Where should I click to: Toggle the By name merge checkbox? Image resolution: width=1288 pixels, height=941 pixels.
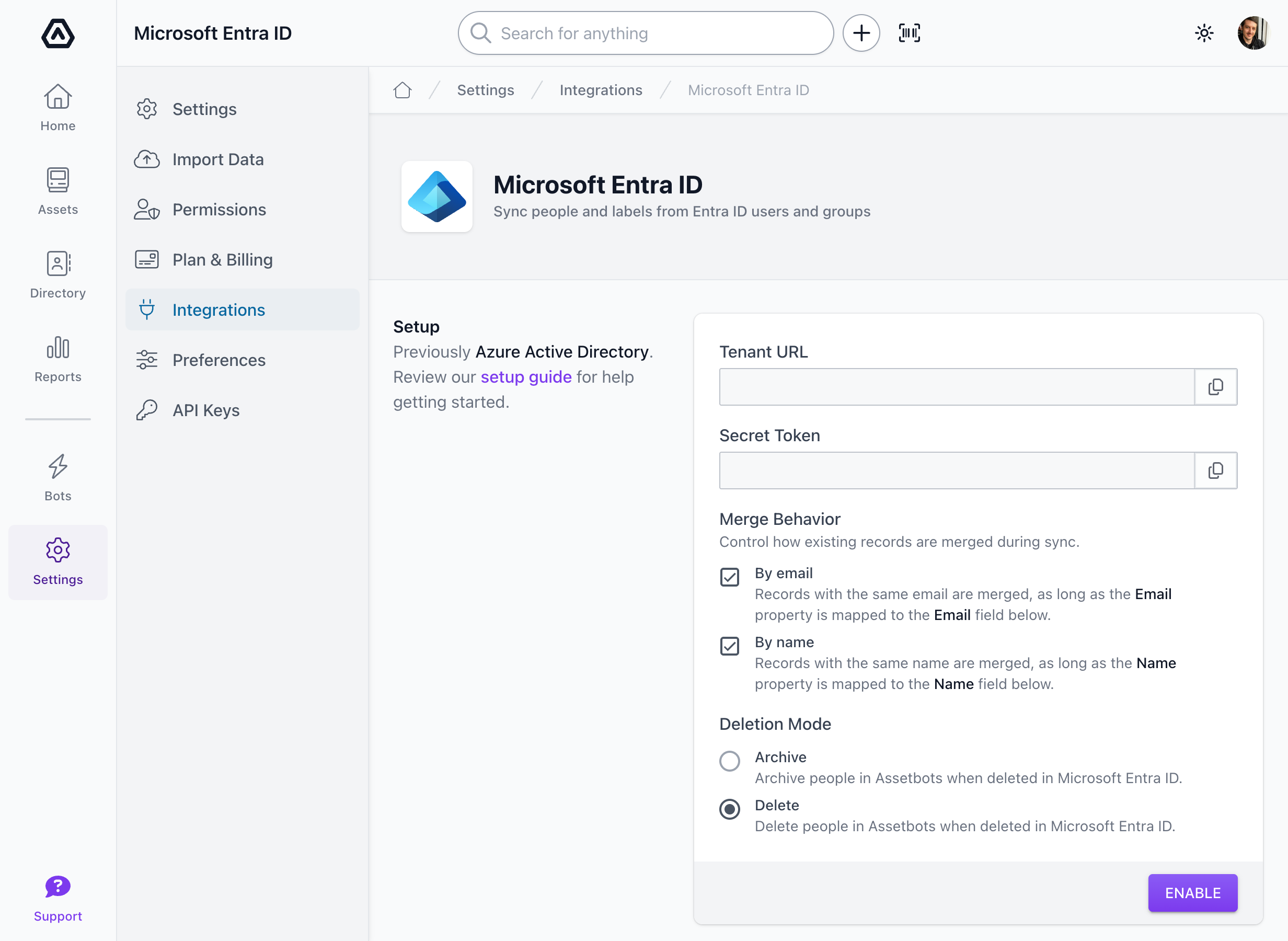pos(729,646)
